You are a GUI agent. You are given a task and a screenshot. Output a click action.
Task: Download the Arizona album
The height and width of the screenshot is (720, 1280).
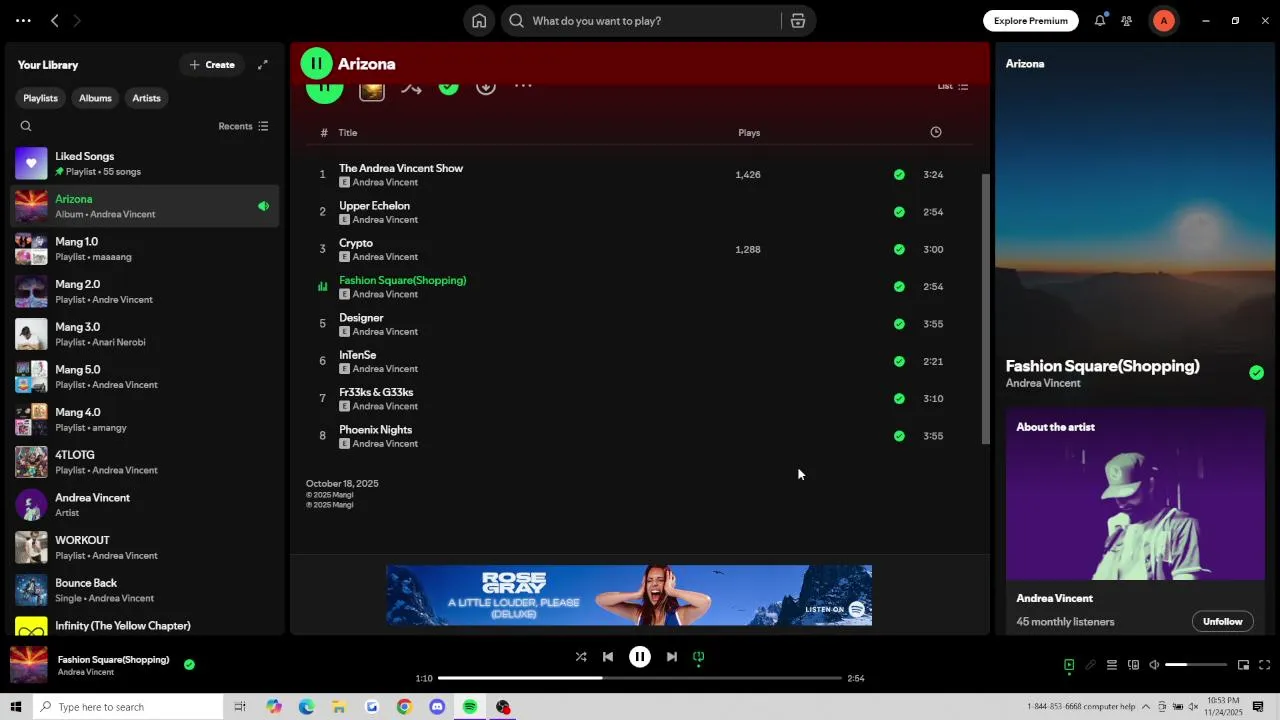click(x=486, y=88)
